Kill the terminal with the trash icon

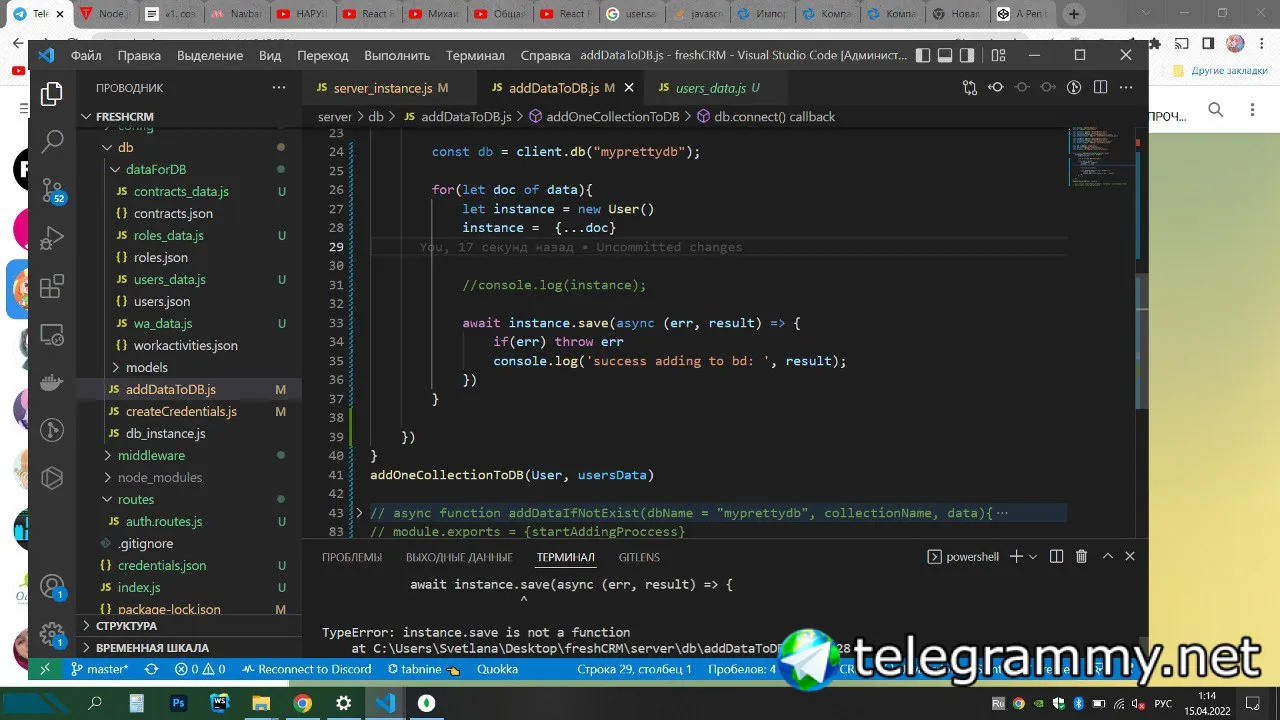1081,557
